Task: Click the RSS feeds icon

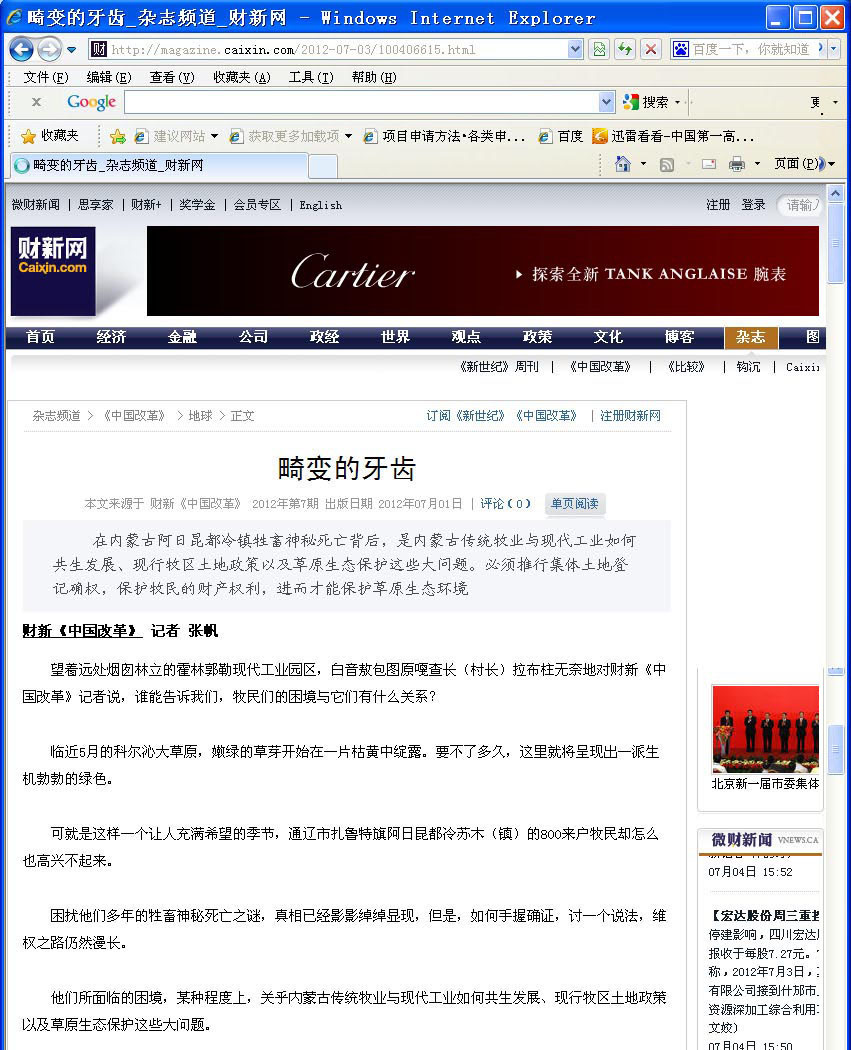Action: click(667, 164)
